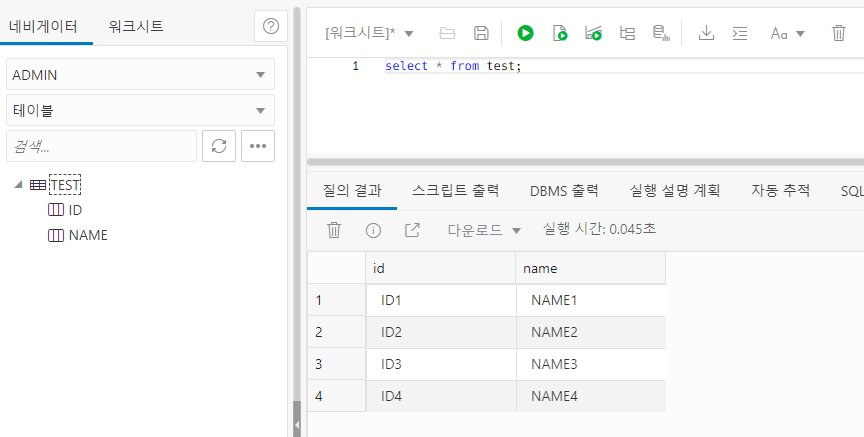864x437 pixels.
Task: Click the Download editor content icon
Action: (706, 33)
